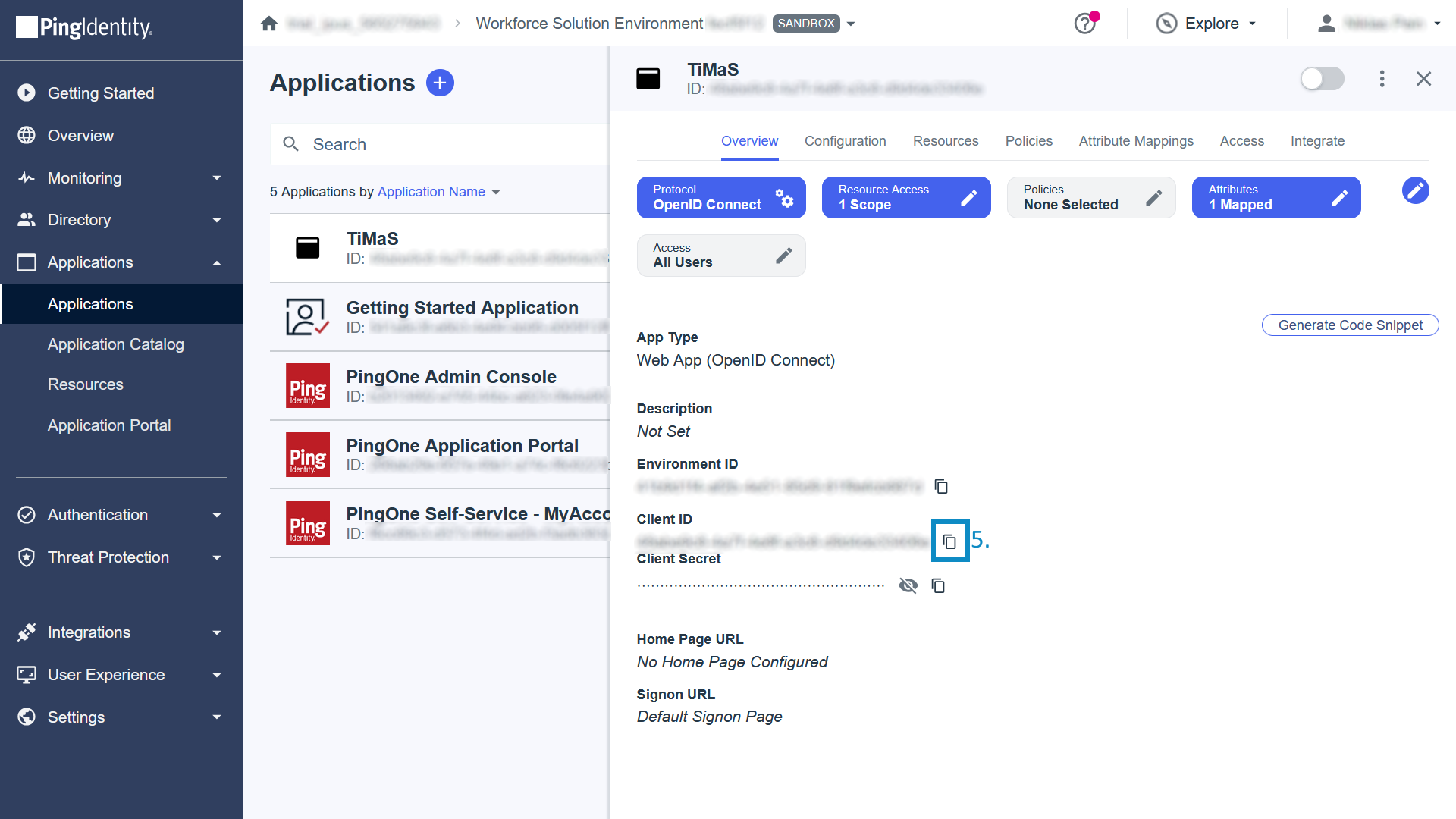Image resolution: width=1456 pixels, height=819 pixels.
Task: Click the PingIdentity logo
Action: click(84, 27)
